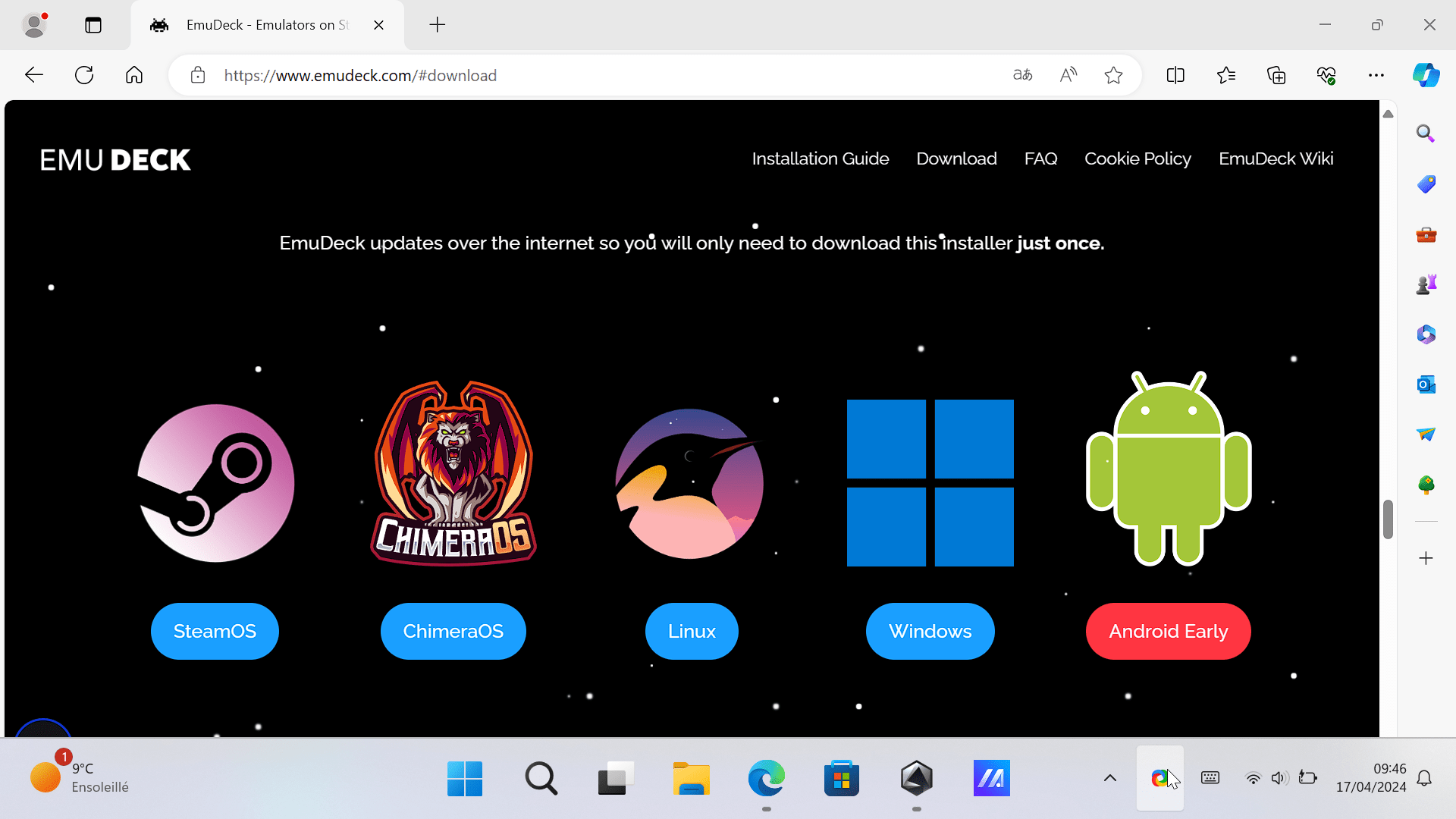
Task: Customize sidebar with plus button
Action: click(x=1426, y=558)
